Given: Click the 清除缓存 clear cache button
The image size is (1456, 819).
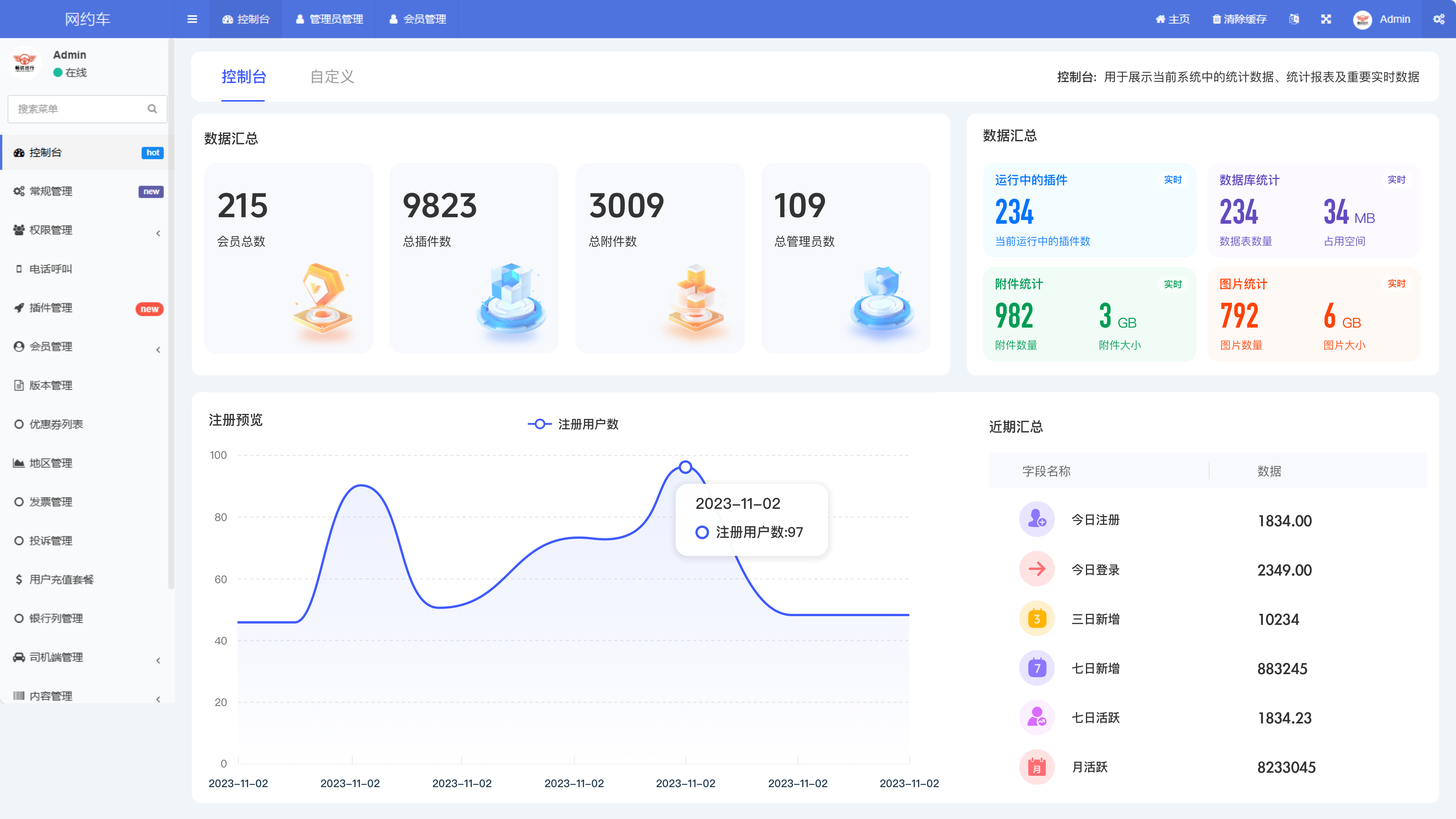Looking at the screenshot, I should [x=1239, y=19].
